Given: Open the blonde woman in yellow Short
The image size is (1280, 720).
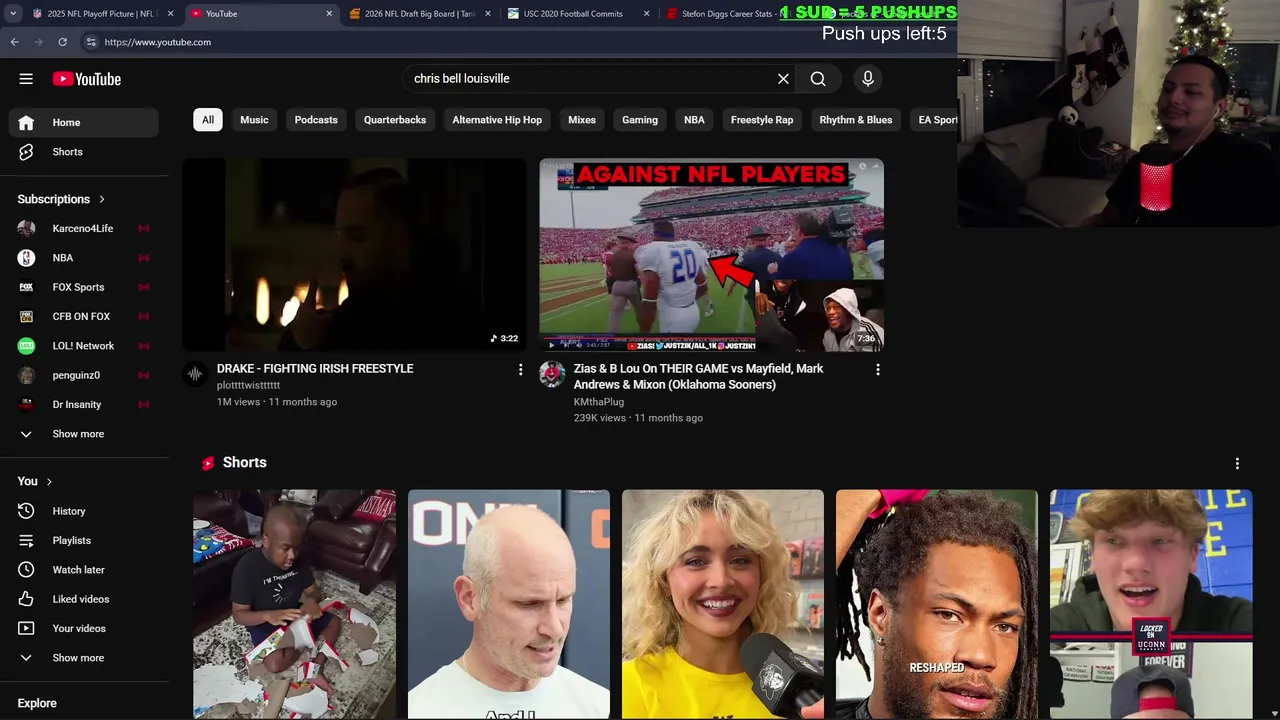Looking at the screenshot, I should point(723,604).
